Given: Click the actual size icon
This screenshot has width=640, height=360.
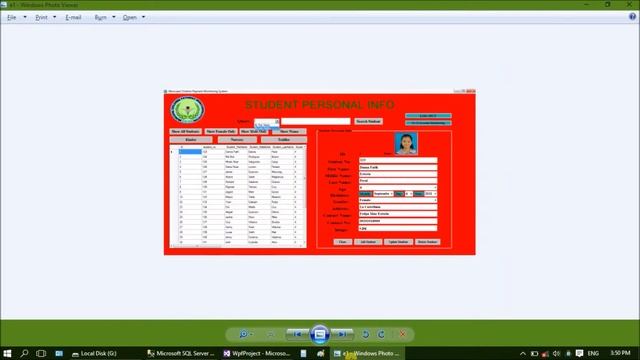Looking at the screenshot, I should [x=271, y=334].
